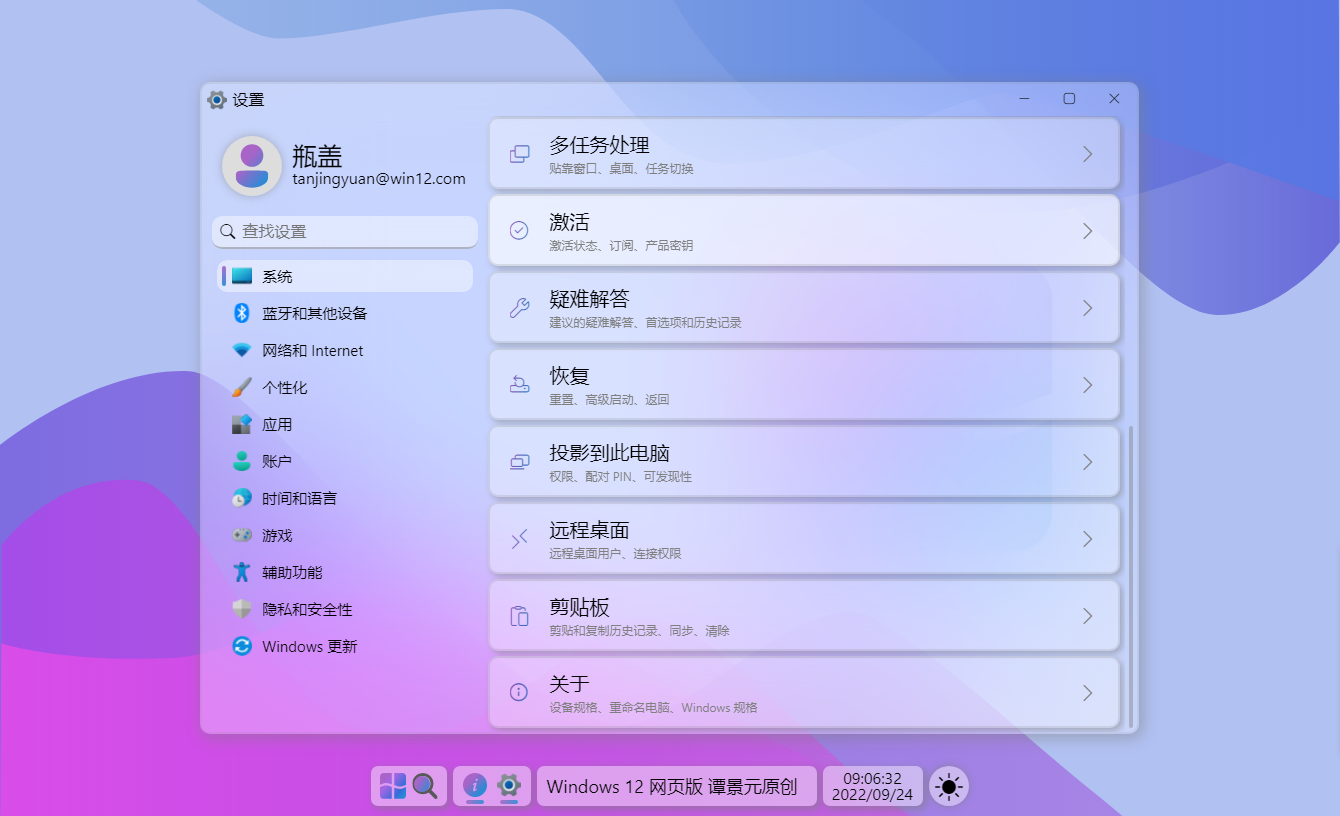1340x816 pixels.
Task: Expand 投影到此电脑 using its chevron arrow
Action: (1087, 462)
